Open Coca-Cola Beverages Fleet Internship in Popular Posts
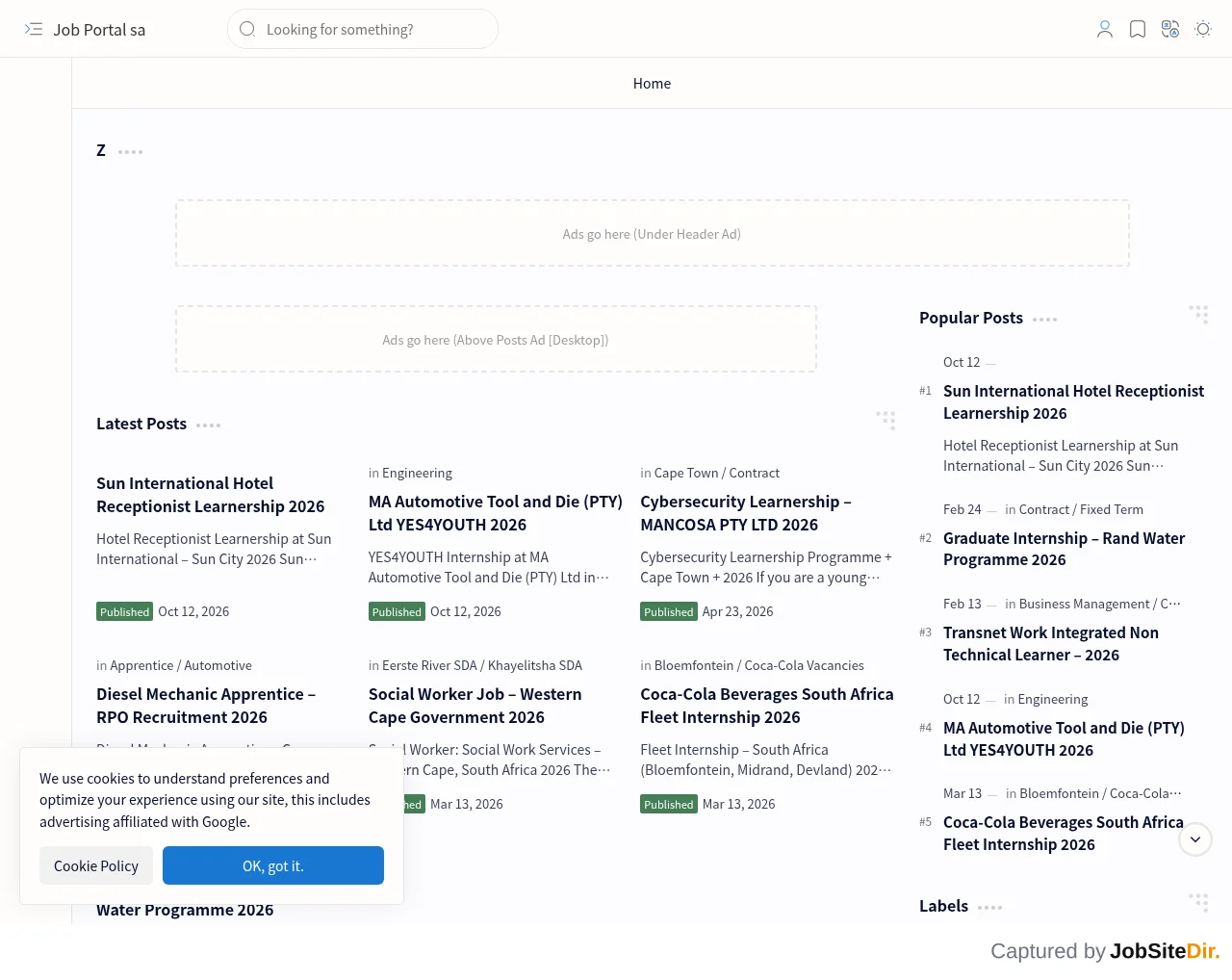 (1064, 834)
